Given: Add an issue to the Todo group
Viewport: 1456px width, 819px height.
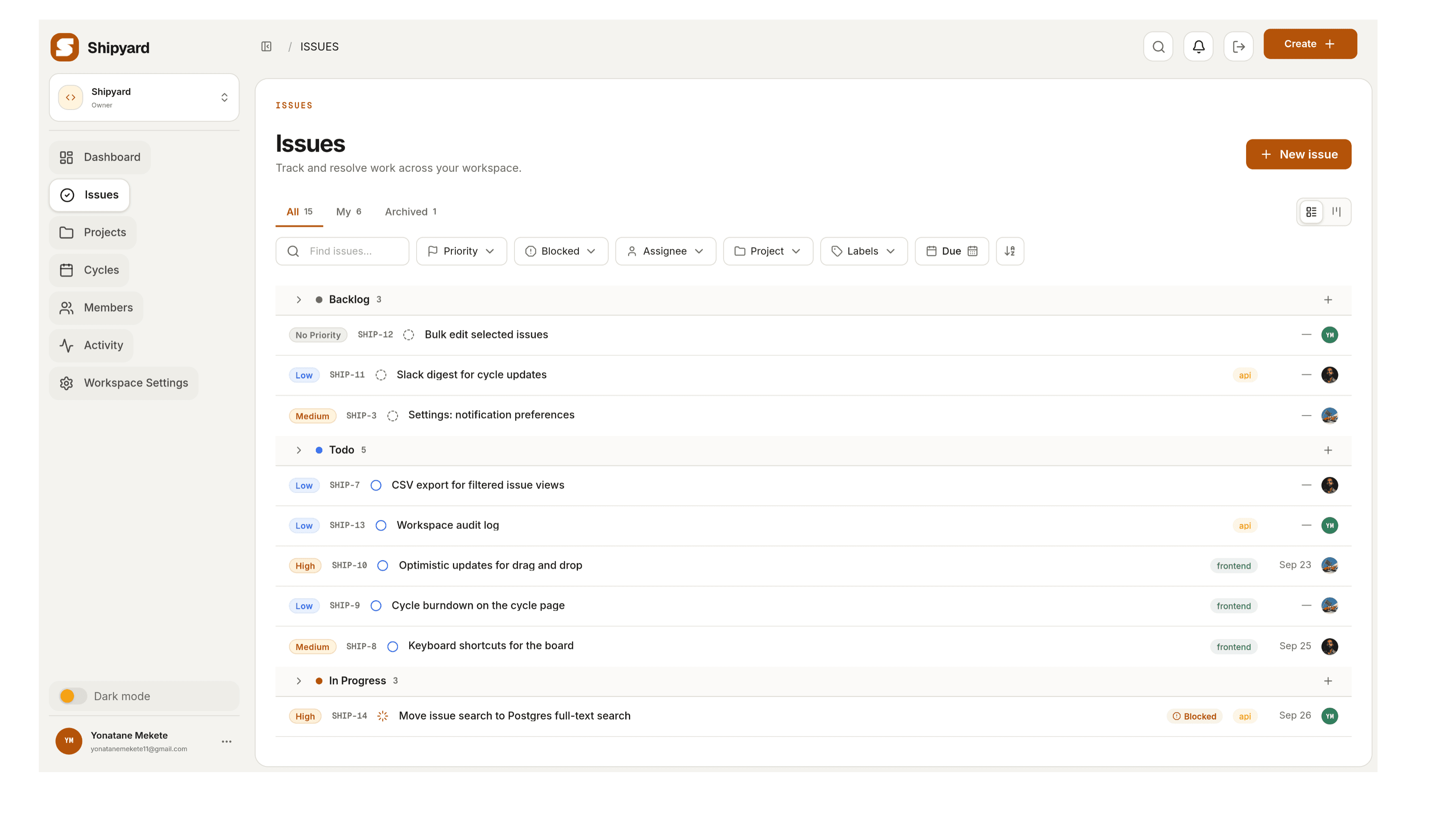Looking at the screenshot, I should [x=1328, y=450].
